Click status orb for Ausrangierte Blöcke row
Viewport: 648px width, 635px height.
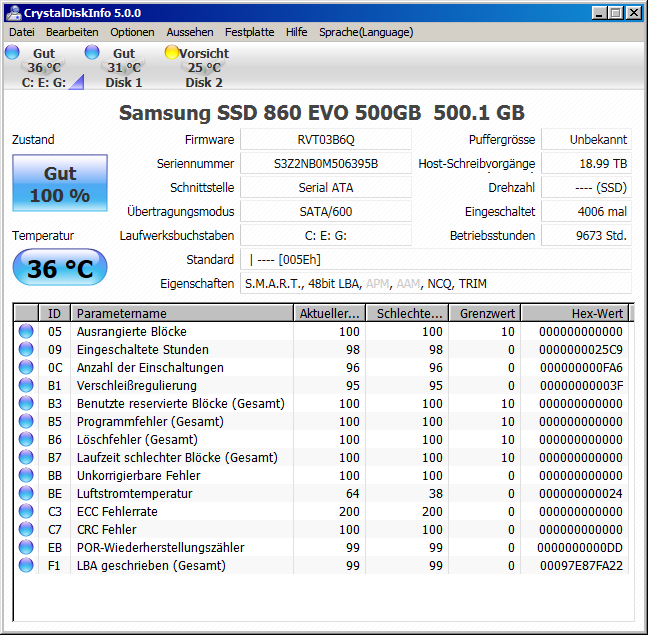tap(26, 331)
